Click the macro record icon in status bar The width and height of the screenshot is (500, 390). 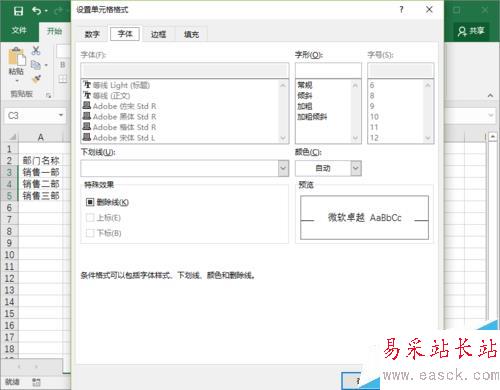[36, 382]
